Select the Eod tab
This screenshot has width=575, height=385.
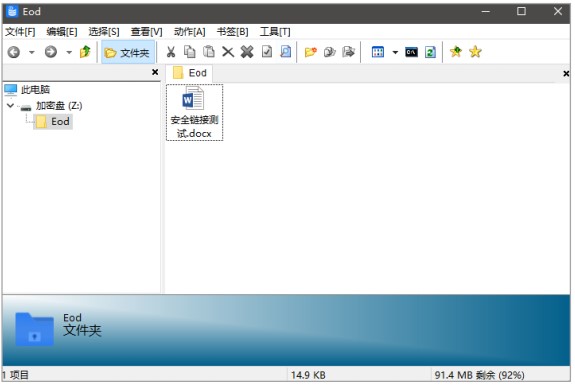click(x=190, y=73)
